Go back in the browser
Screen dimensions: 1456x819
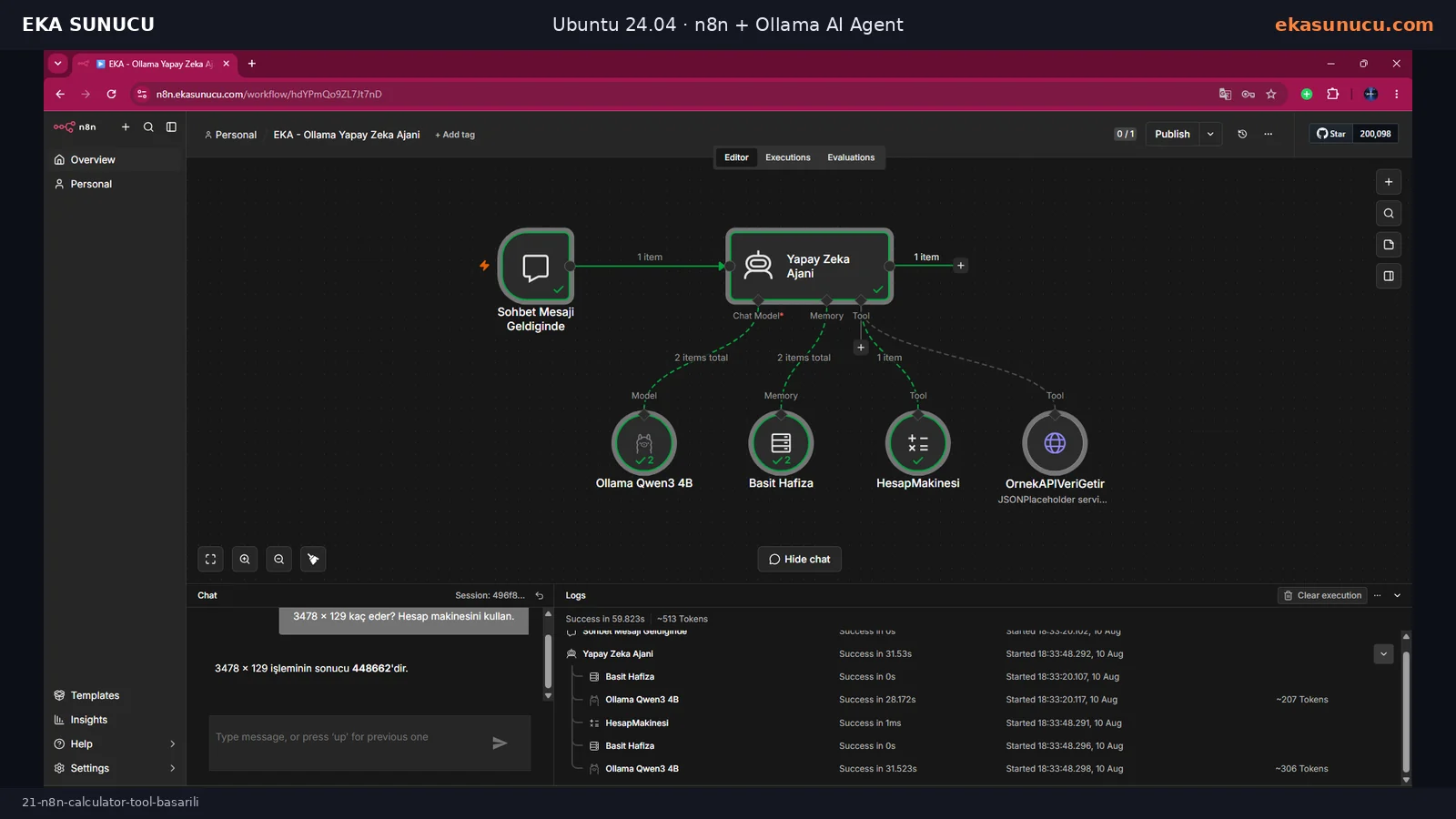[x=60, y=94]
